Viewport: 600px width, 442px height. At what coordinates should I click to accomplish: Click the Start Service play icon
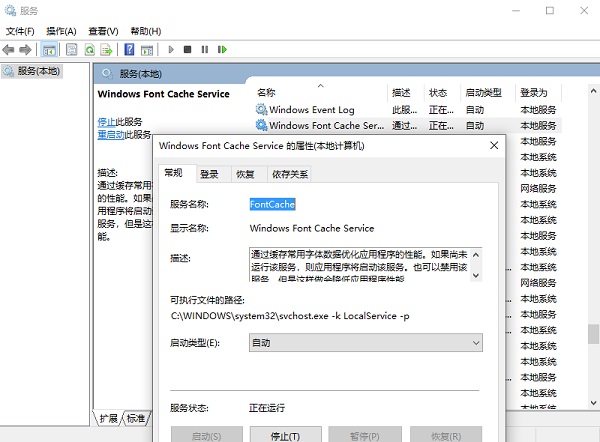click(x=171, y=49)
